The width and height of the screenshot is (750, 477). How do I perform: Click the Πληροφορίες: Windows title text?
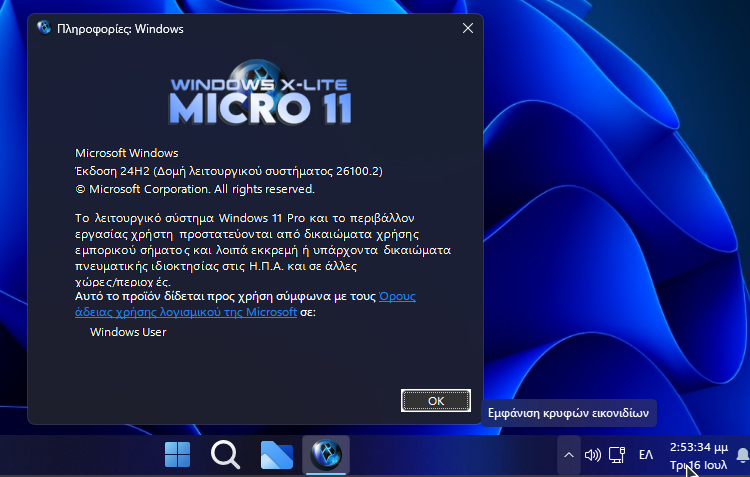tap(120, 29)
